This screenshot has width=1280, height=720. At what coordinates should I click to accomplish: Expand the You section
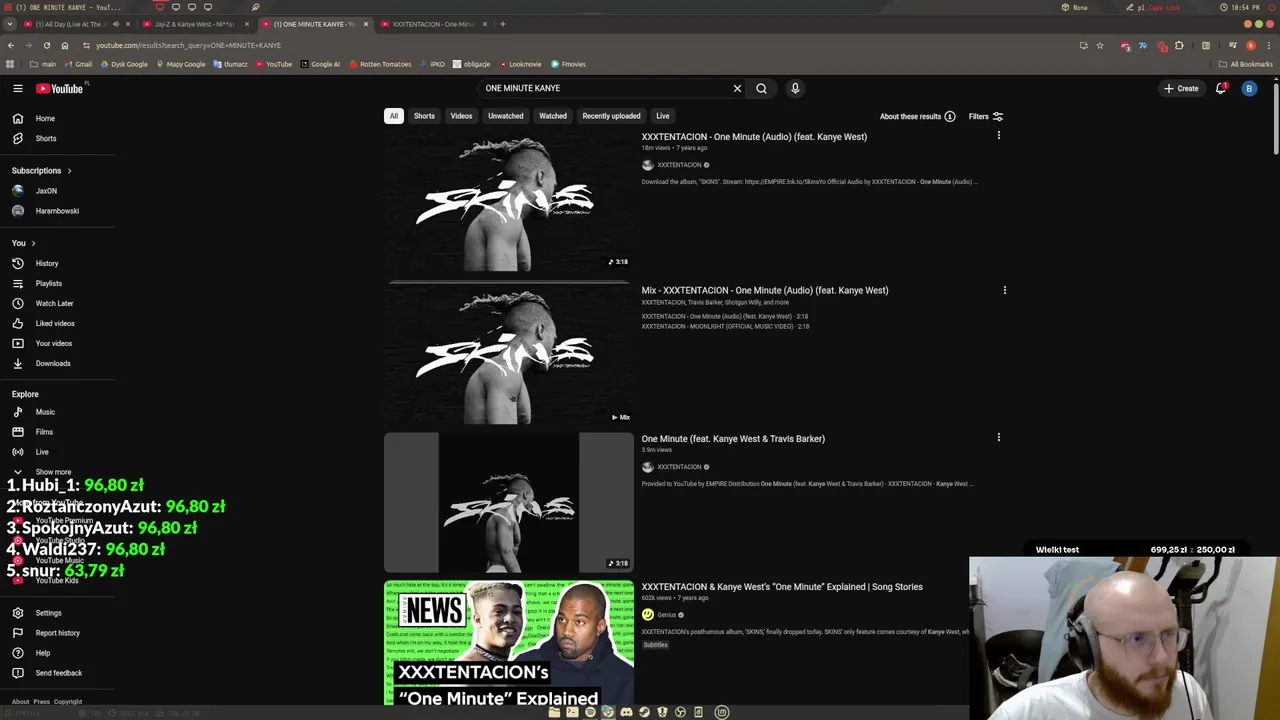24,243
